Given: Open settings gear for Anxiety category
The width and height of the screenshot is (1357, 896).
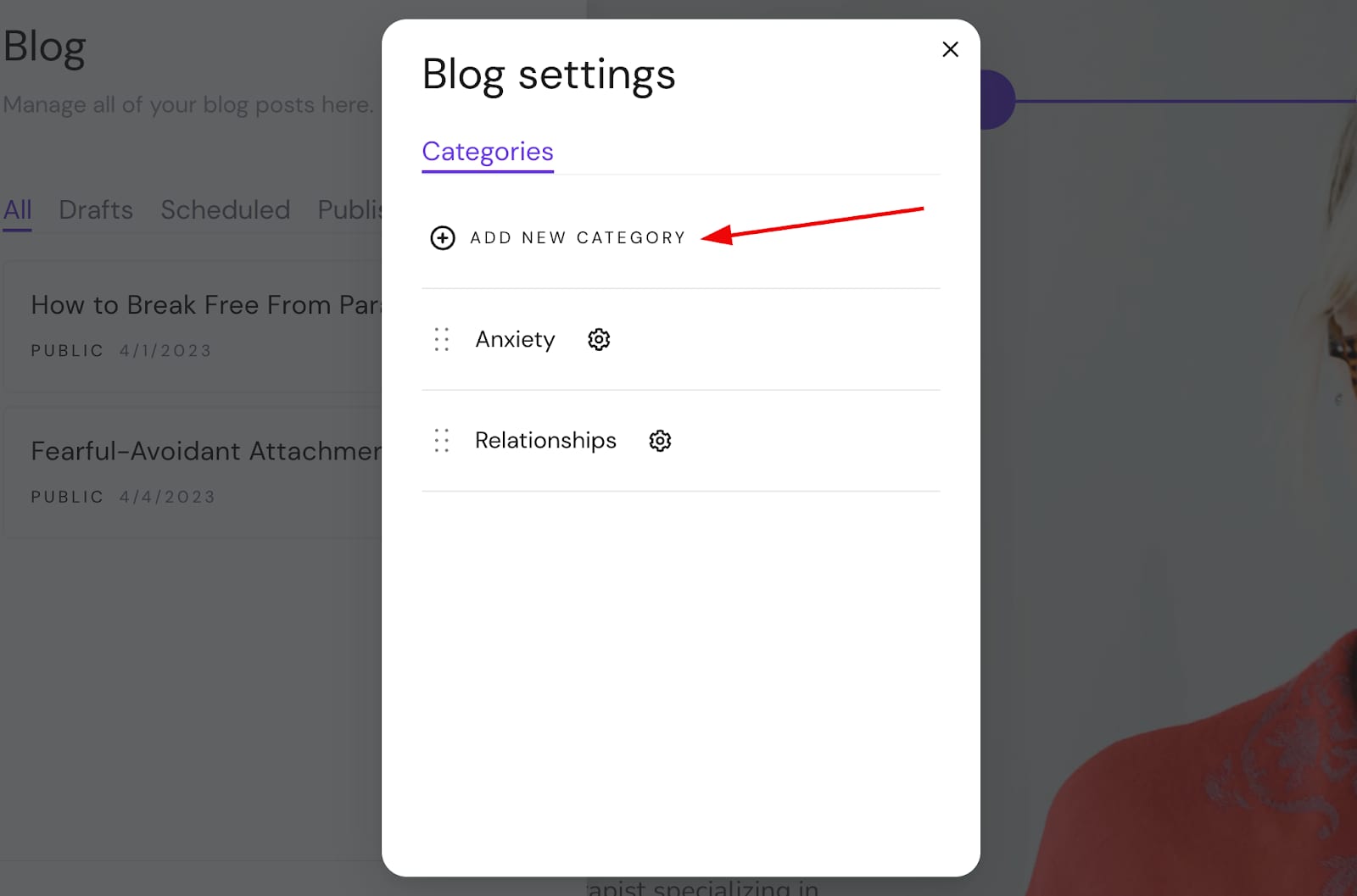Looking at the screenshot, I should click(599, 340).
